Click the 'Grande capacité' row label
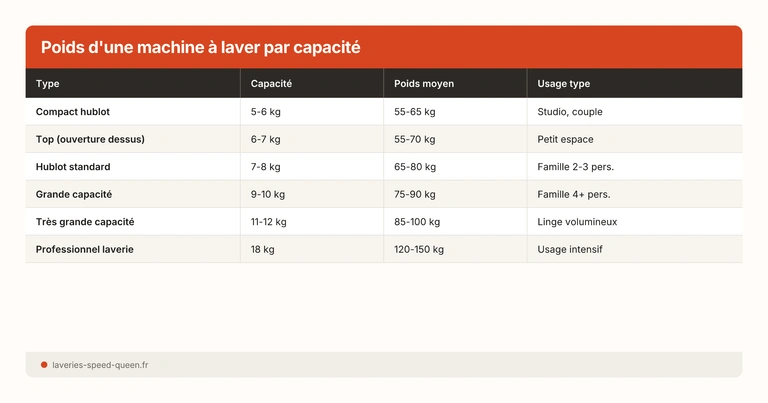768x403 pixels. [x=74, y=194]
